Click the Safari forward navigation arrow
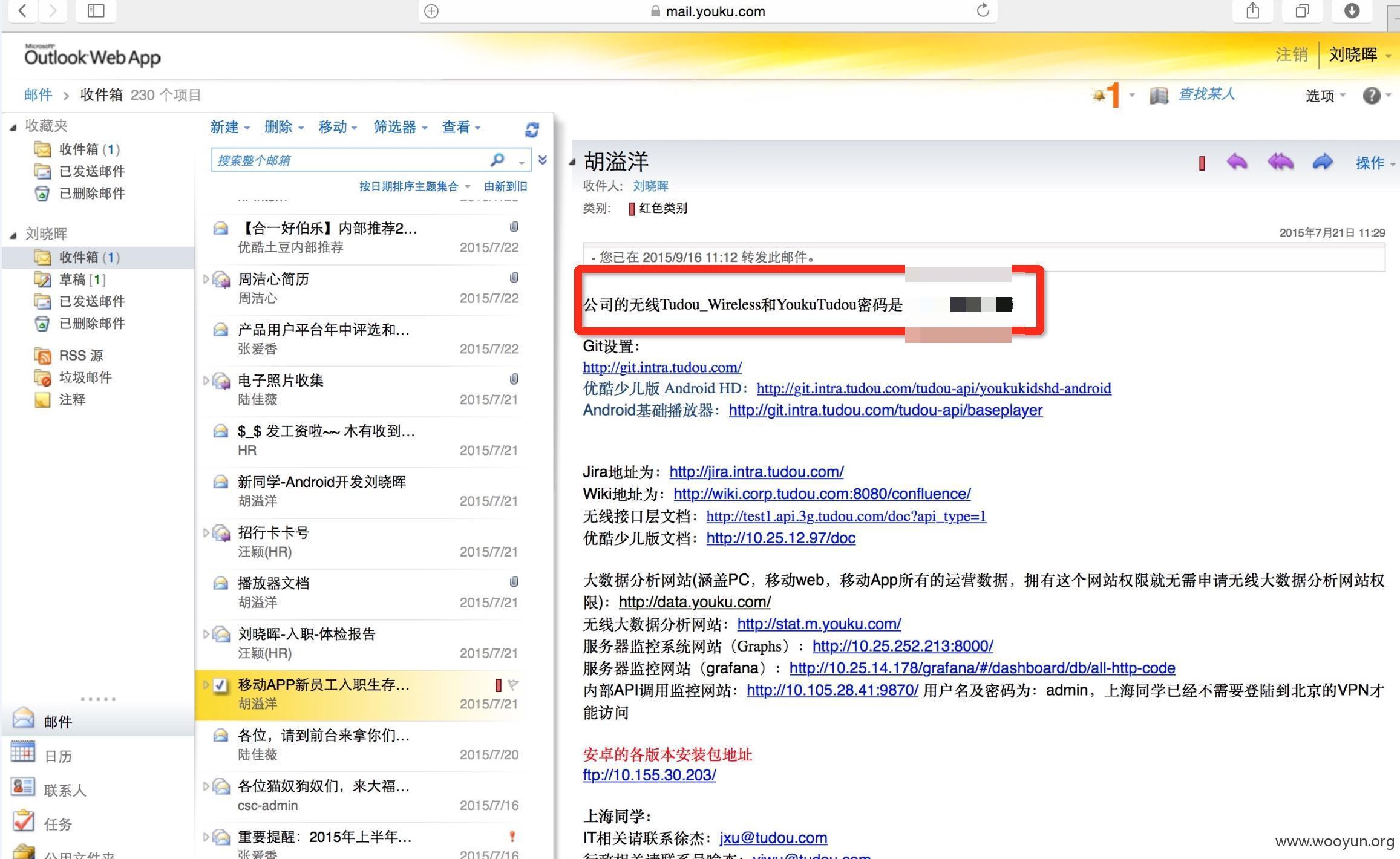The image size is (1400, 859). click(x=53, y=10)
